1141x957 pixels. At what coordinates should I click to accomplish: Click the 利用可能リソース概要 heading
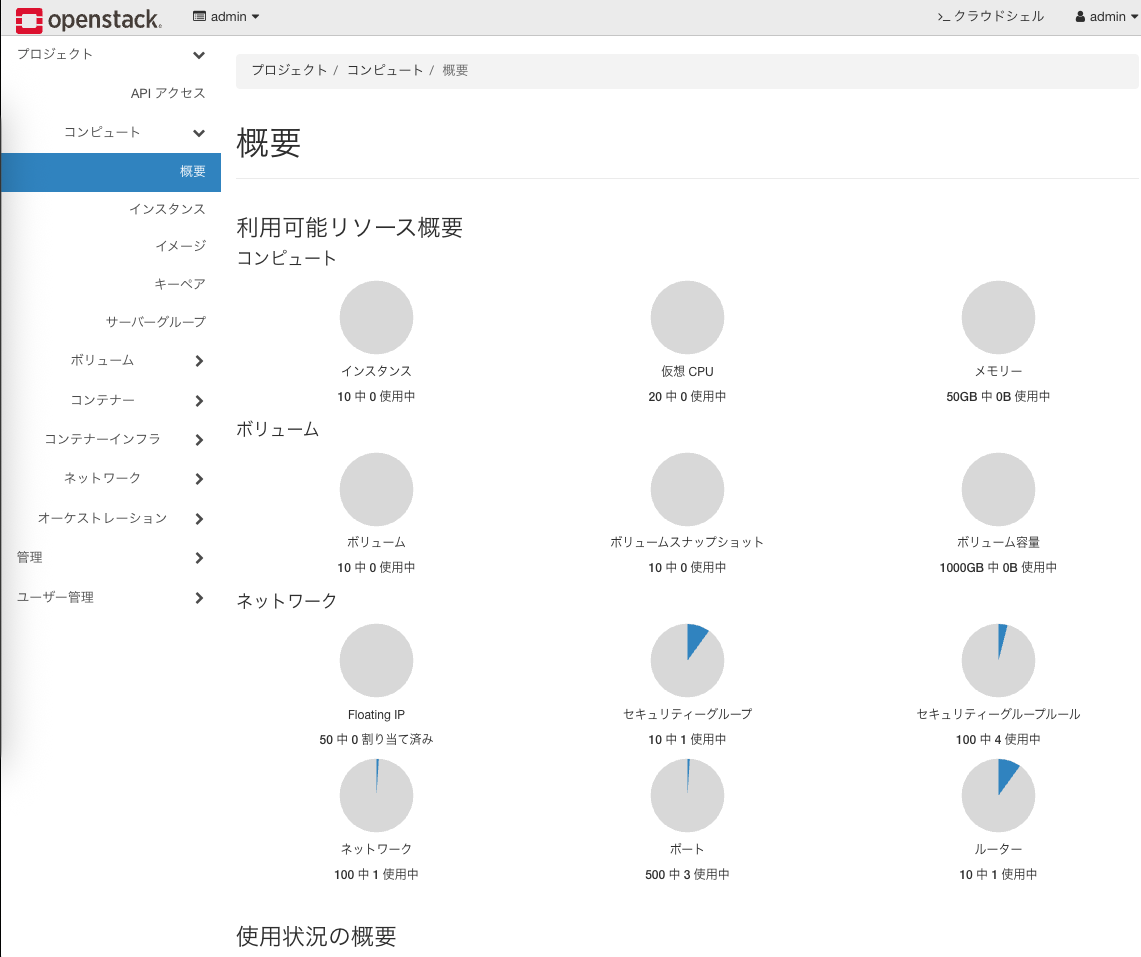pyautogui.click(x=350, y=227)
